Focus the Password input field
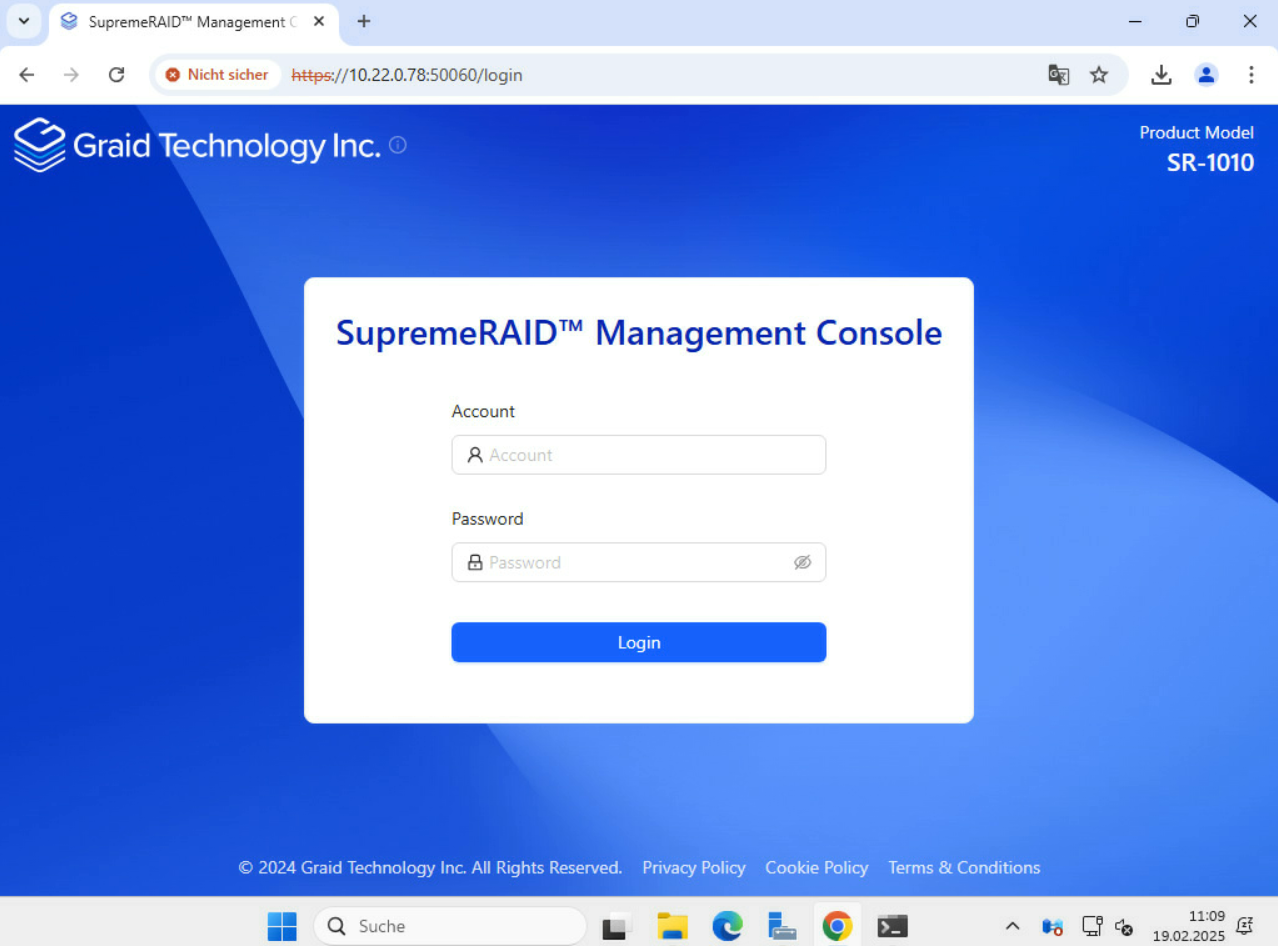Viewport: 1278px width, 946px height. 639,562
